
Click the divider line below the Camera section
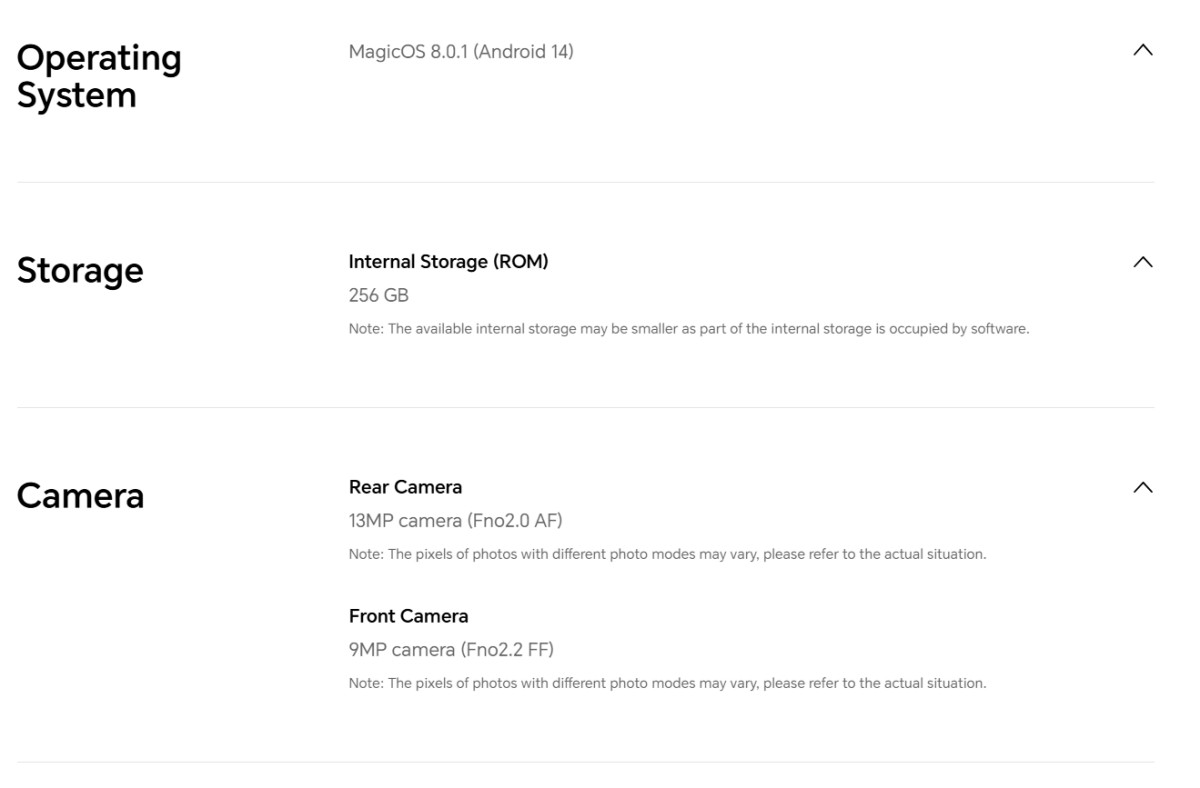(x=586, y=763)
